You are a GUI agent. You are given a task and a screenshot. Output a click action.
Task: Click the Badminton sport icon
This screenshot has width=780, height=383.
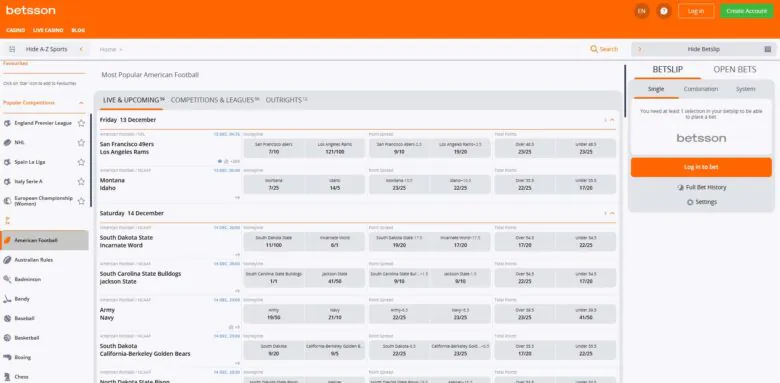click(x=7, y=279)
